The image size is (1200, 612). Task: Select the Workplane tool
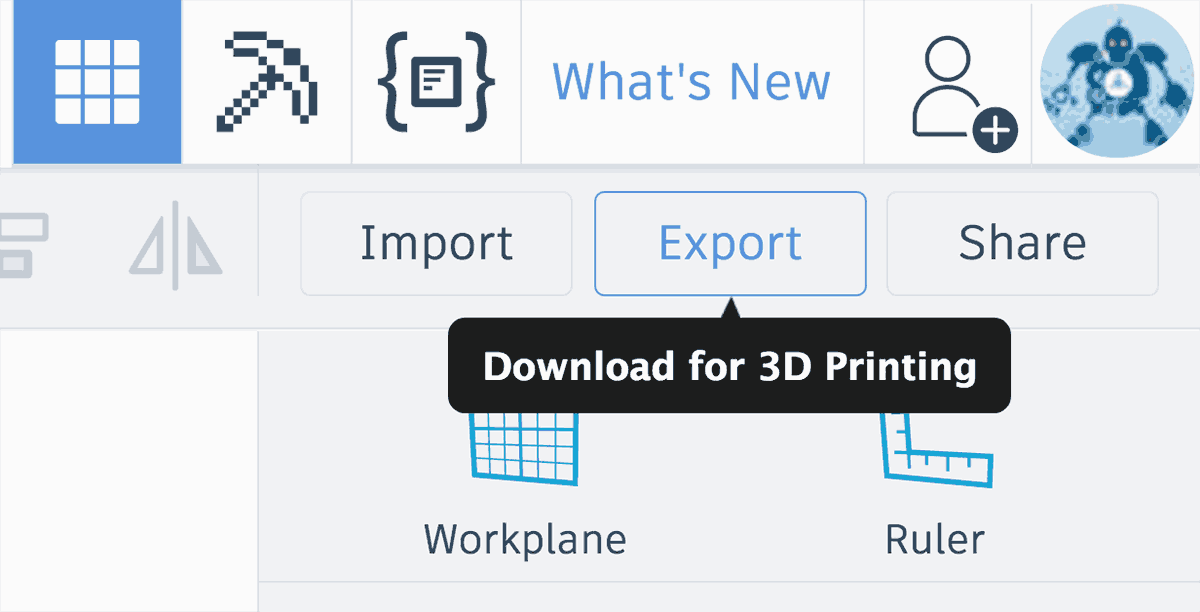525,485
